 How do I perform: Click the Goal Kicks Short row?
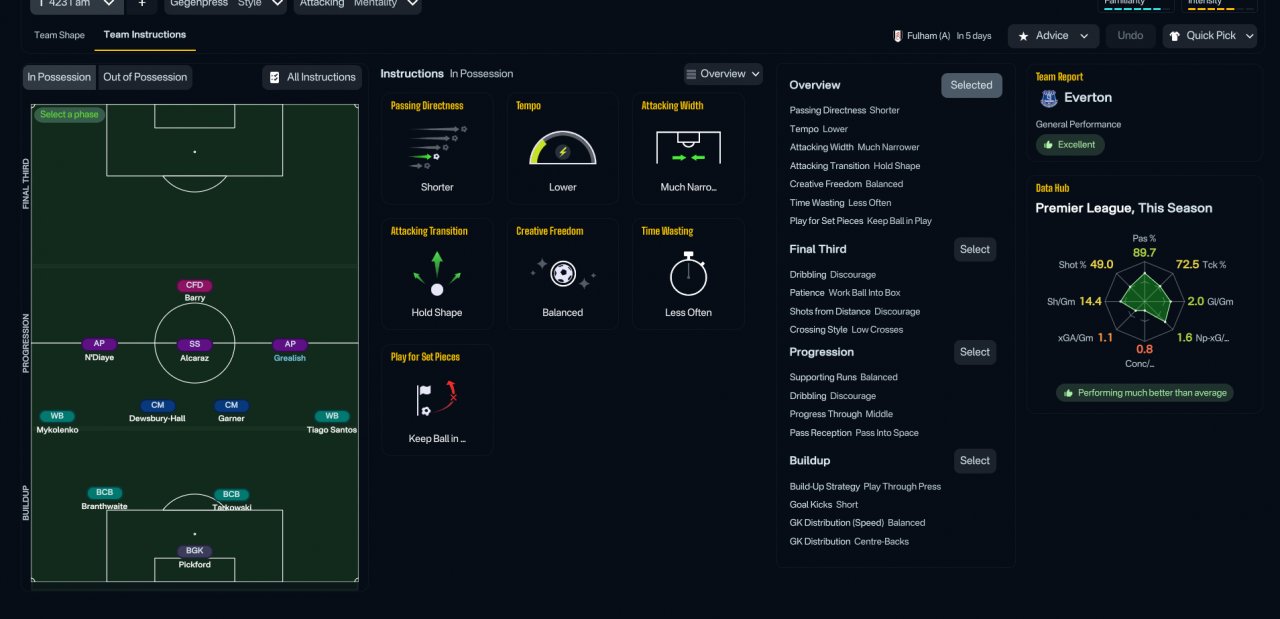(x=824, y=505)
